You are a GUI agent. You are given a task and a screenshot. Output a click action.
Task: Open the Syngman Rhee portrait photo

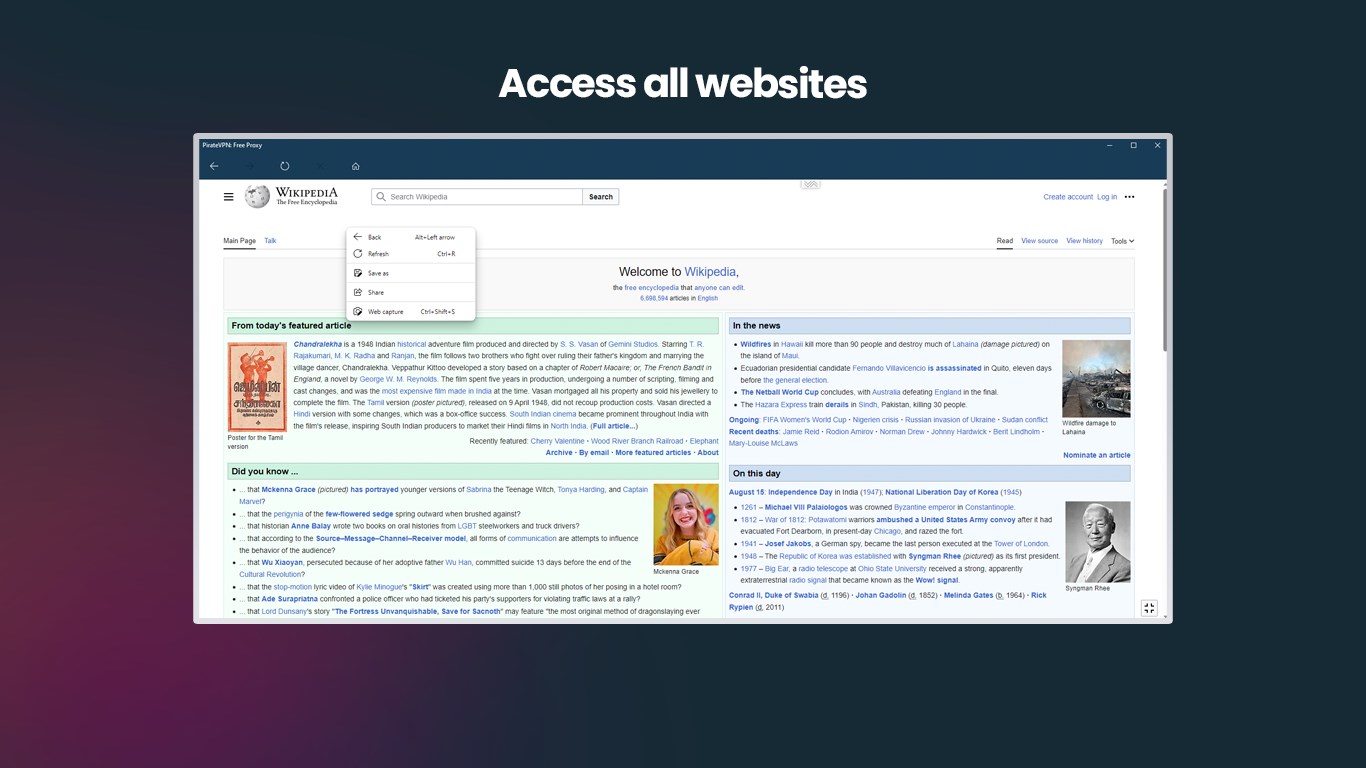click(x=1098, y=542)
